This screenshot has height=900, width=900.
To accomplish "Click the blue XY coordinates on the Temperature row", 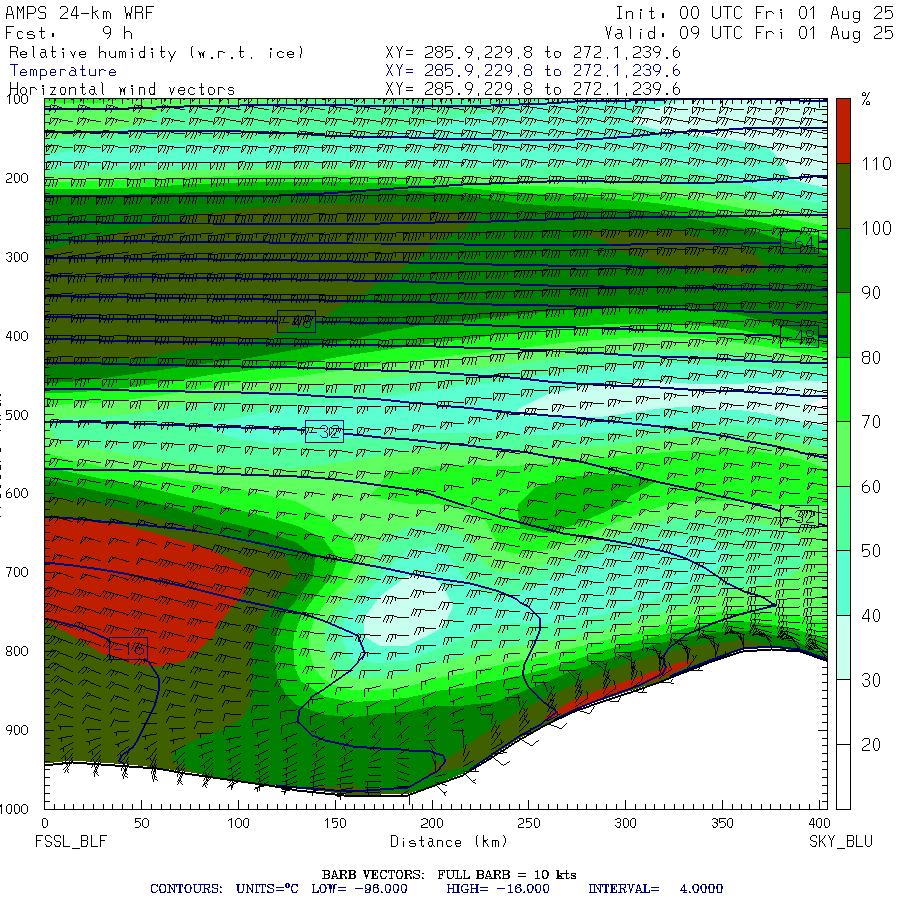I will (x=533, y=71).
